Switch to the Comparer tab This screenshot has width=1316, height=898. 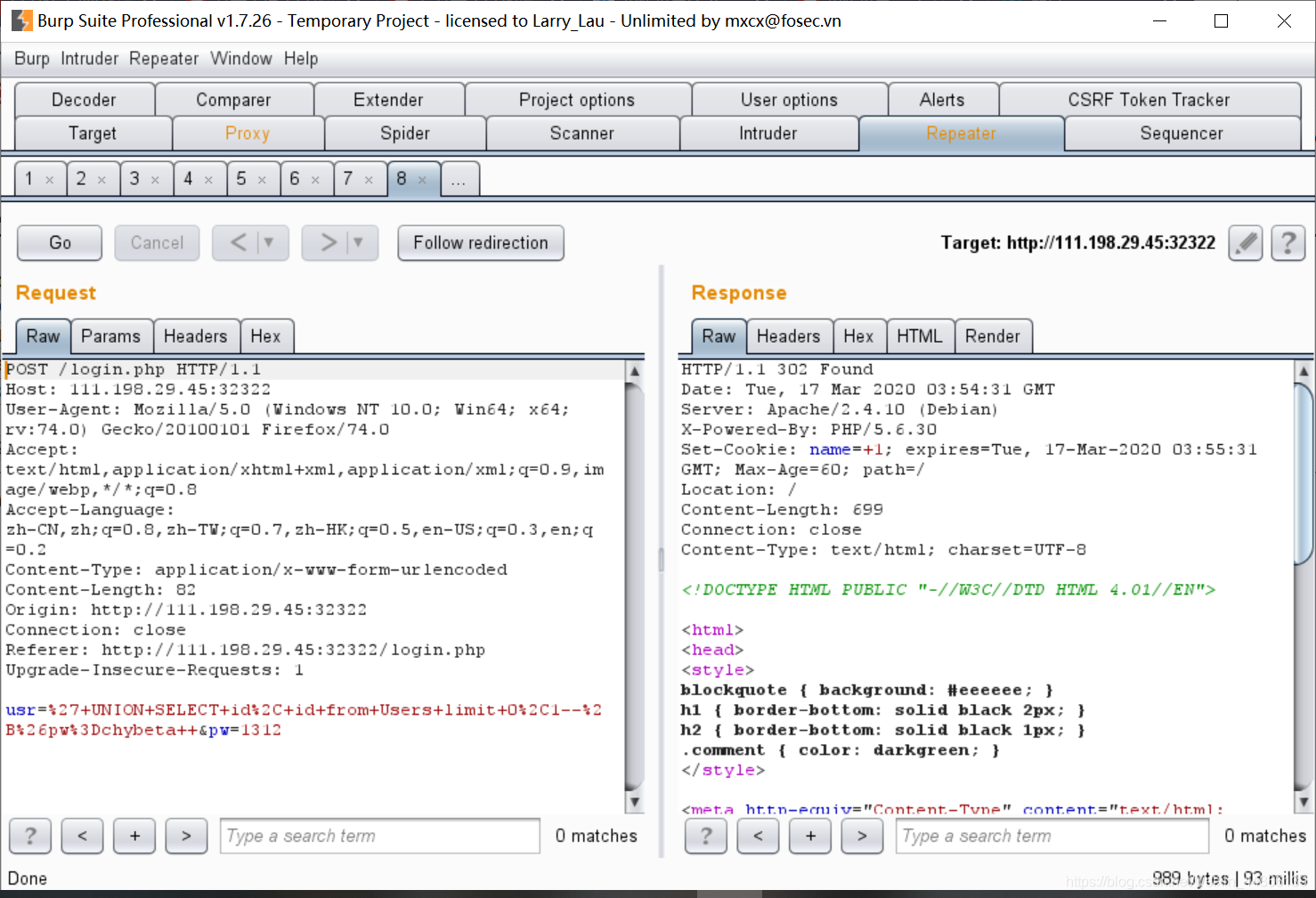coord(234,100)
